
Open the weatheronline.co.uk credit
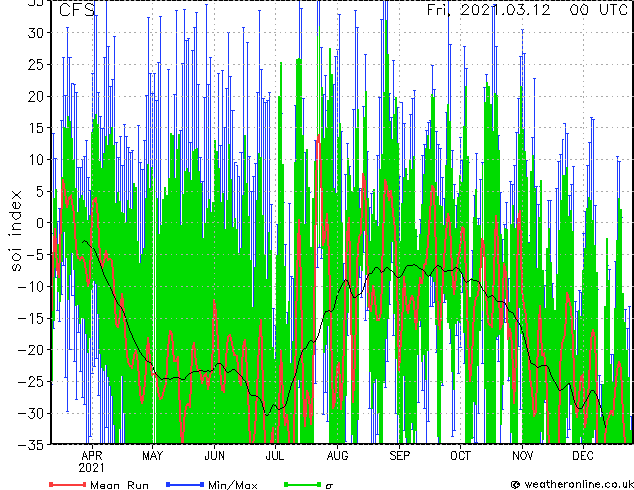click(x=572, y=484)
